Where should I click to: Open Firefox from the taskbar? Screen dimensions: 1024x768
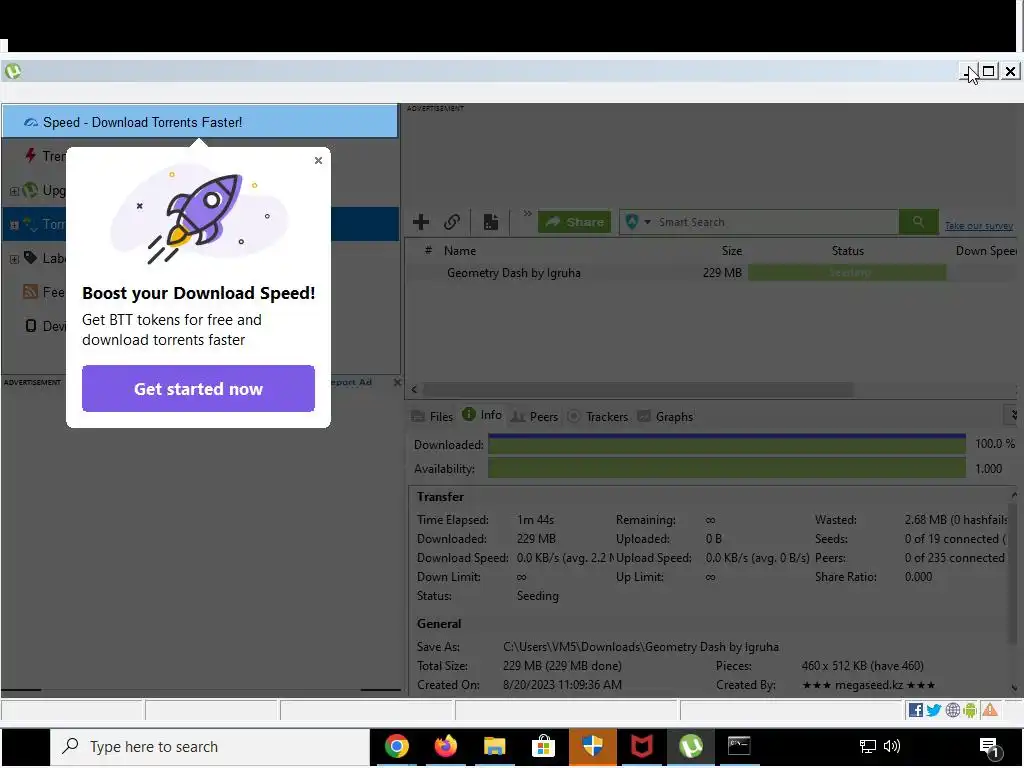coord(445,746)
